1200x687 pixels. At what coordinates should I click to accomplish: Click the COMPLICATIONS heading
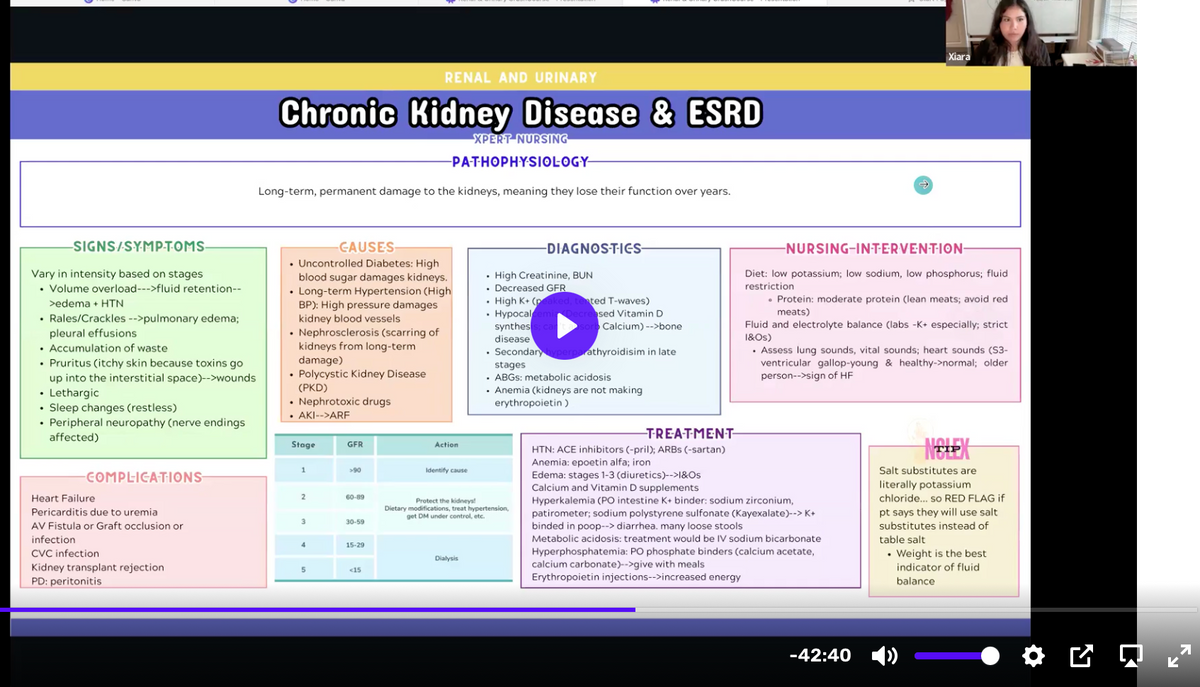point(144,477)
